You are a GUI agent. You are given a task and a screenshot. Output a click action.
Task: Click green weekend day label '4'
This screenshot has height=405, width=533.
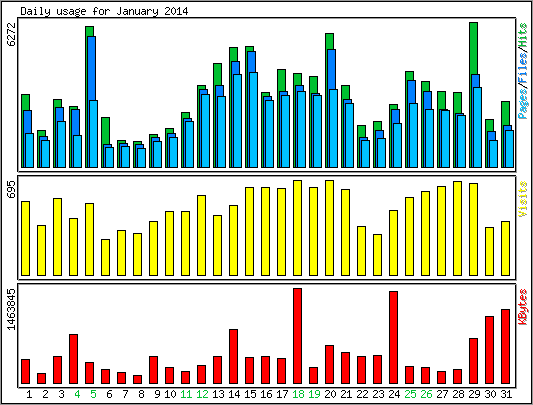77,394
